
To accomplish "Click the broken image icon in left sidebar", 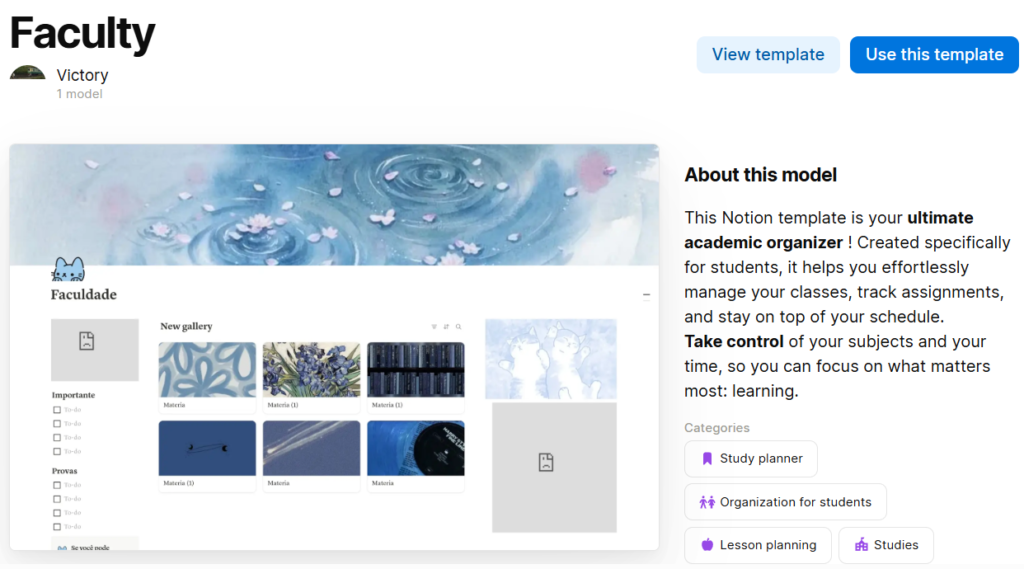I will [87, 341].
